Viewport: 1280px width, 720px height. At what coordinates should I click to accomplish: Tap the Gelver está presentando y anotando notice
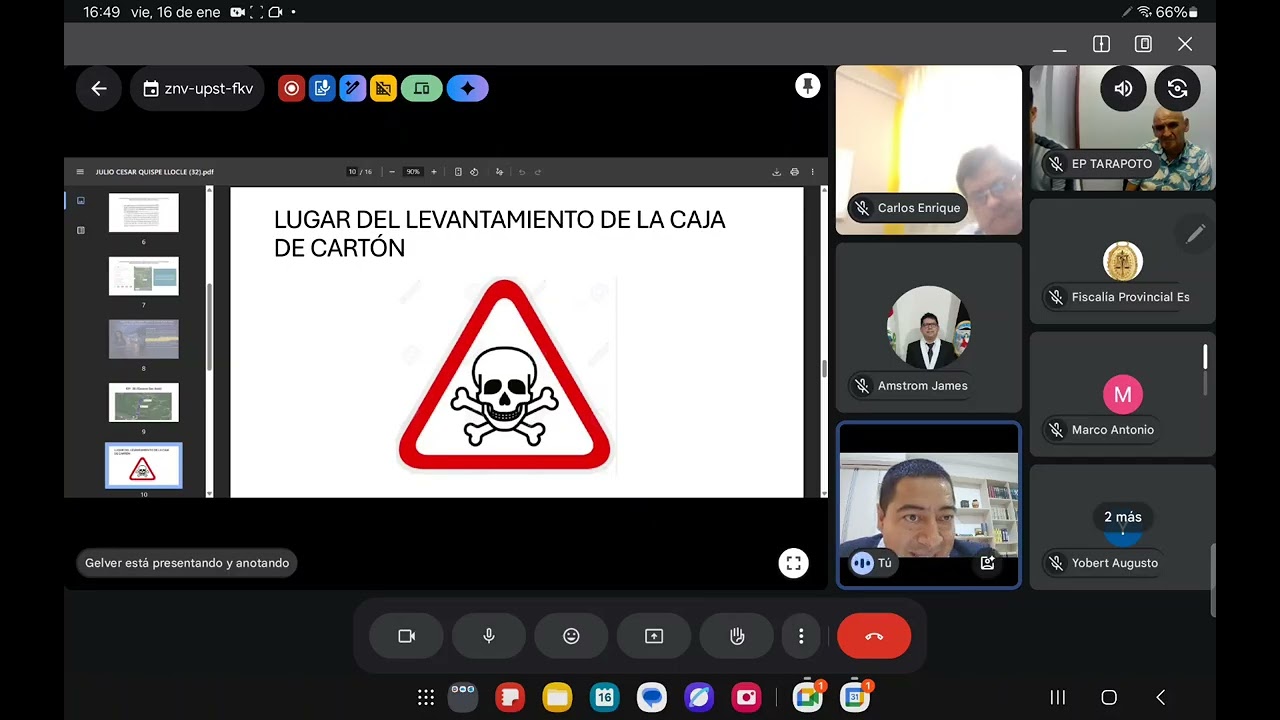click(x=187, y=563)
